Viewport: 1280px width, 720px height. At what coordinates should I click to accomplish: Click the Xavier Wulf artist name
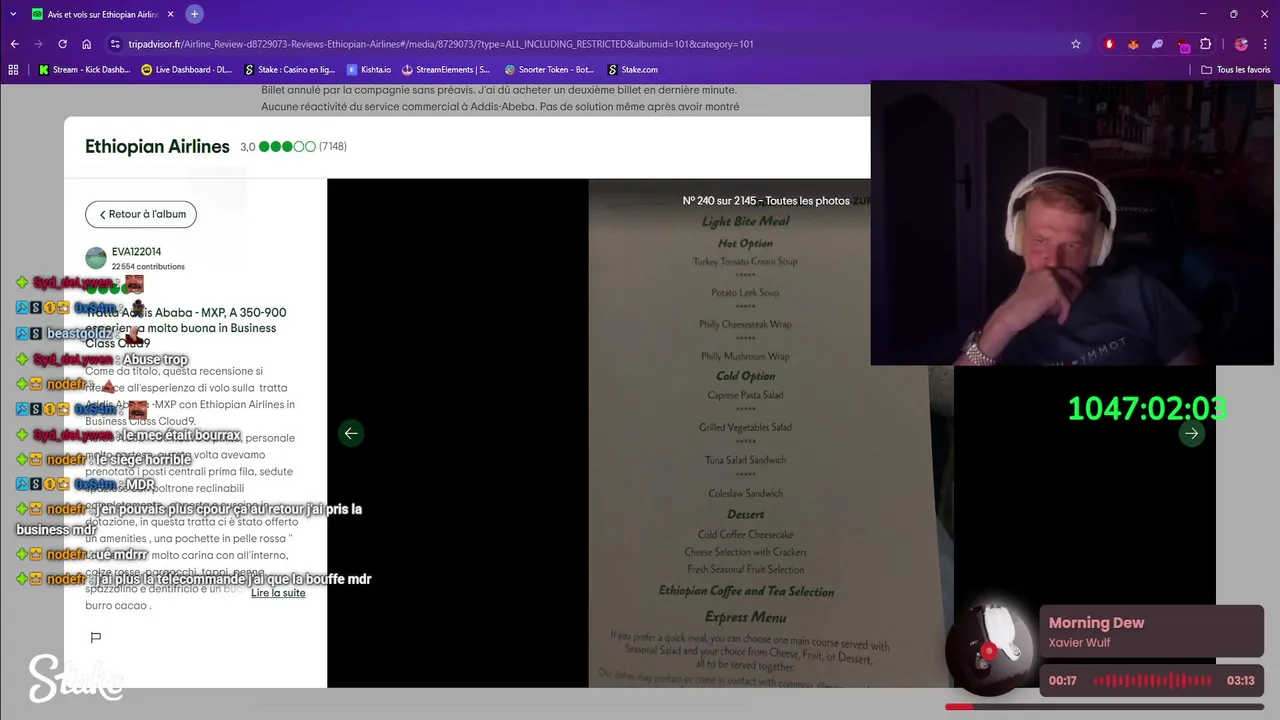(x=1079, y=643)
